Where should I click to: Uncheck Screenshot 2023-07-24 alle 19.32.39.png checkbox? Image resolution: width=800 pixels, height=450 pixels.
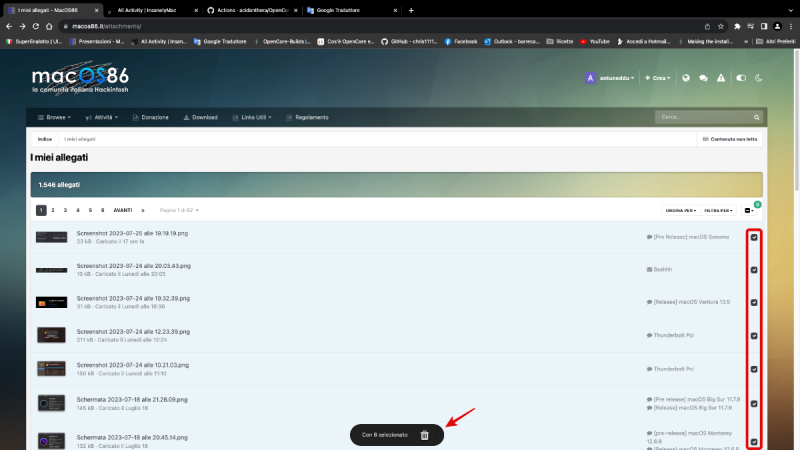point(754,303)
